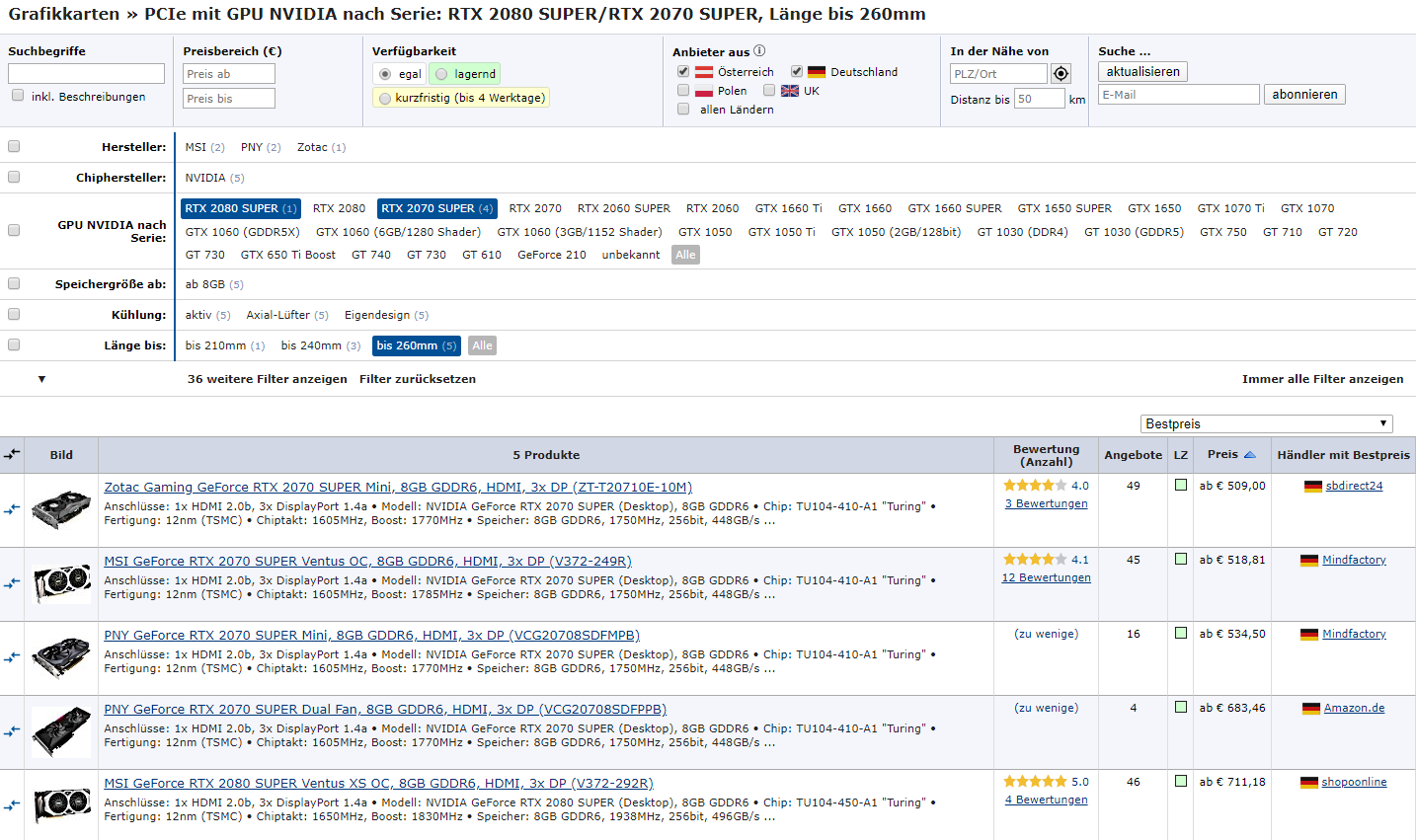
Task: Click star rating of Zotac Gaming Mini
Action: [x=1035, y=486]
